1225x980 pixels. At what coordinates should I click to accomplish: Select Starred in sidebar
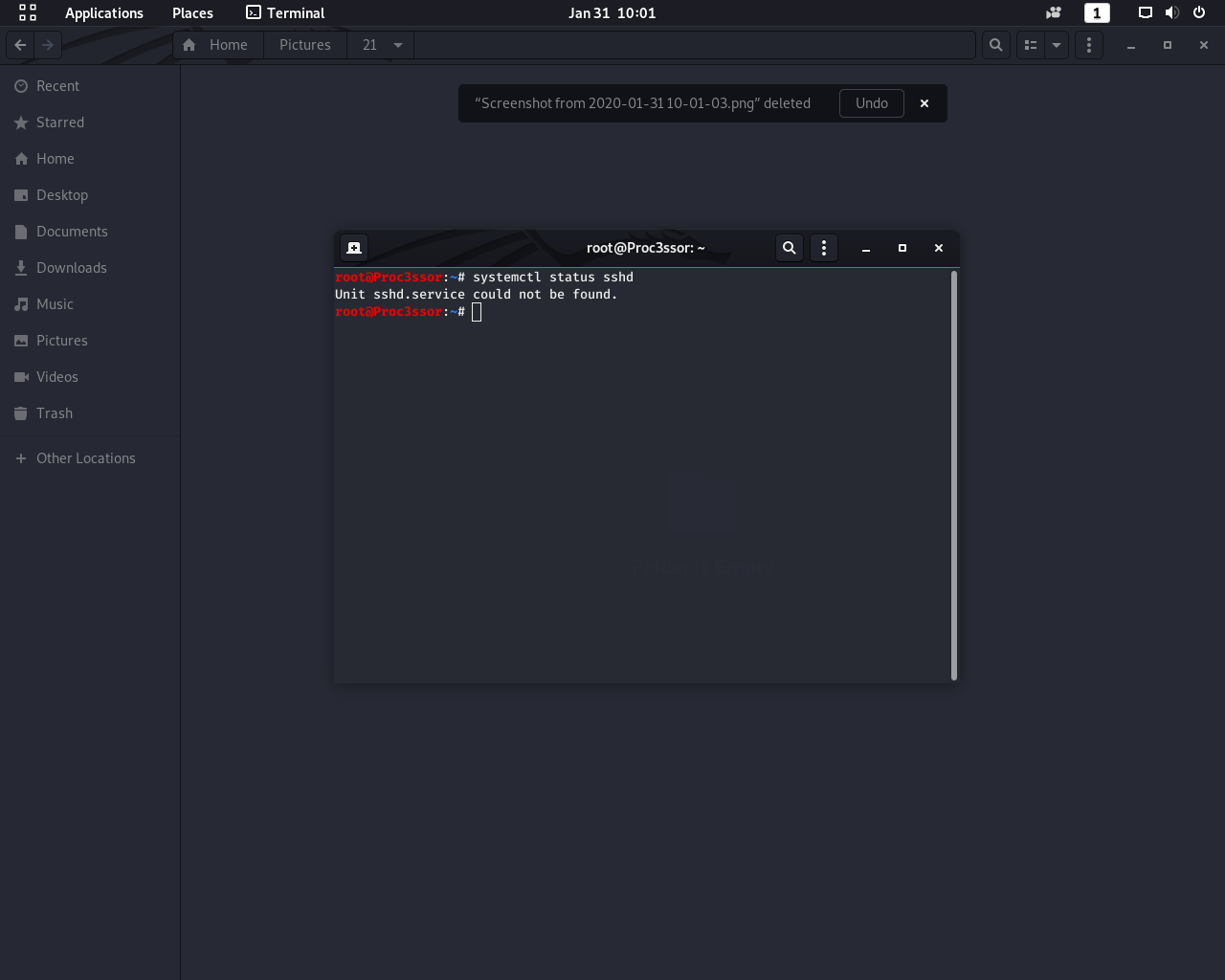click(90, 122)
